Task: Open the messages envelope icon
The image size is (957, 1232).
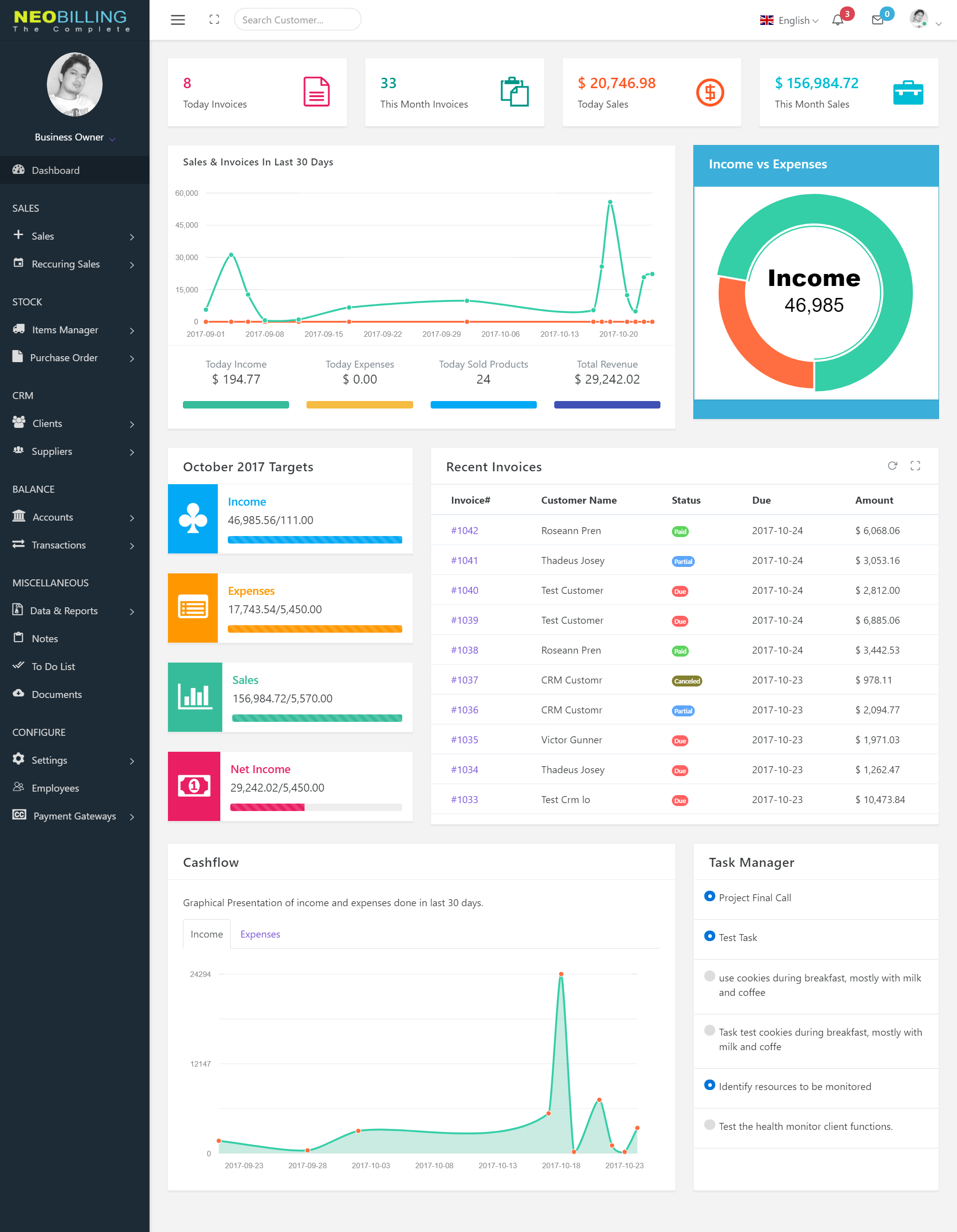Action: point(877,20)
